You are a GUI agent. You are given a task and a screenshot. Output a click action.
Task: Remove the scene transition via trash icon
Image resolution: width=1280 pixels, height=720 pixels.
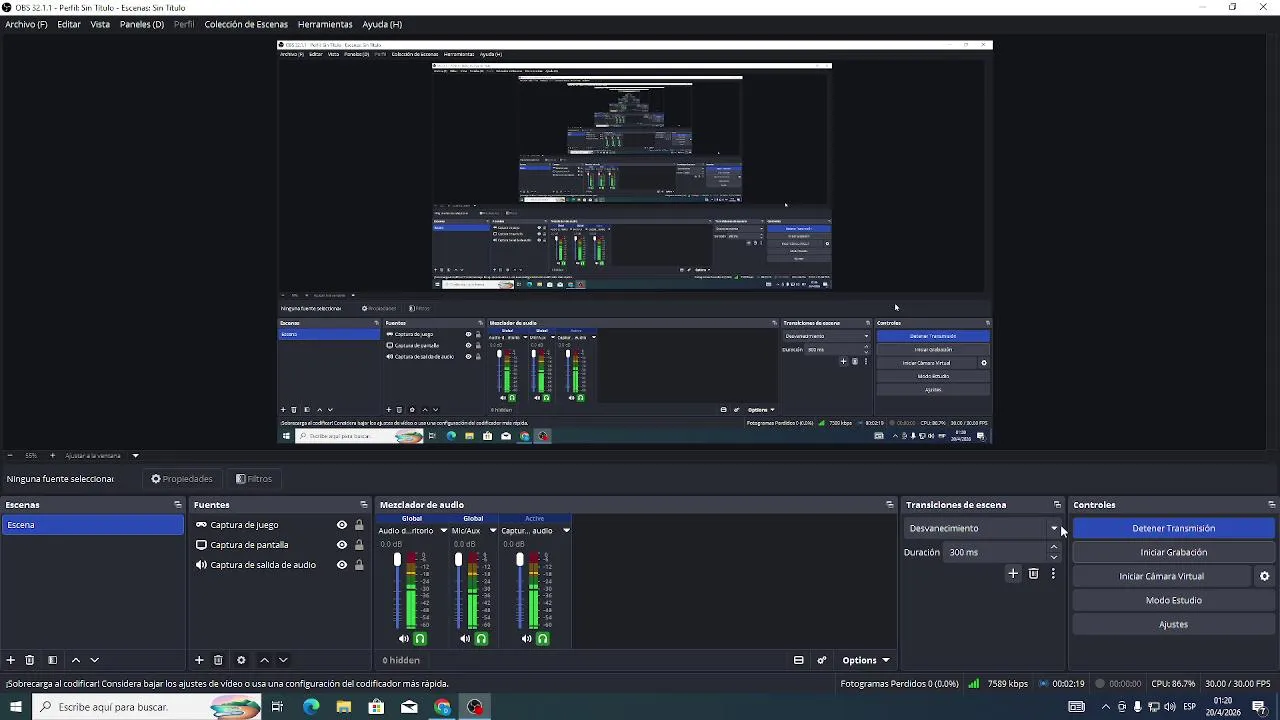click(x=1033, y=574)
